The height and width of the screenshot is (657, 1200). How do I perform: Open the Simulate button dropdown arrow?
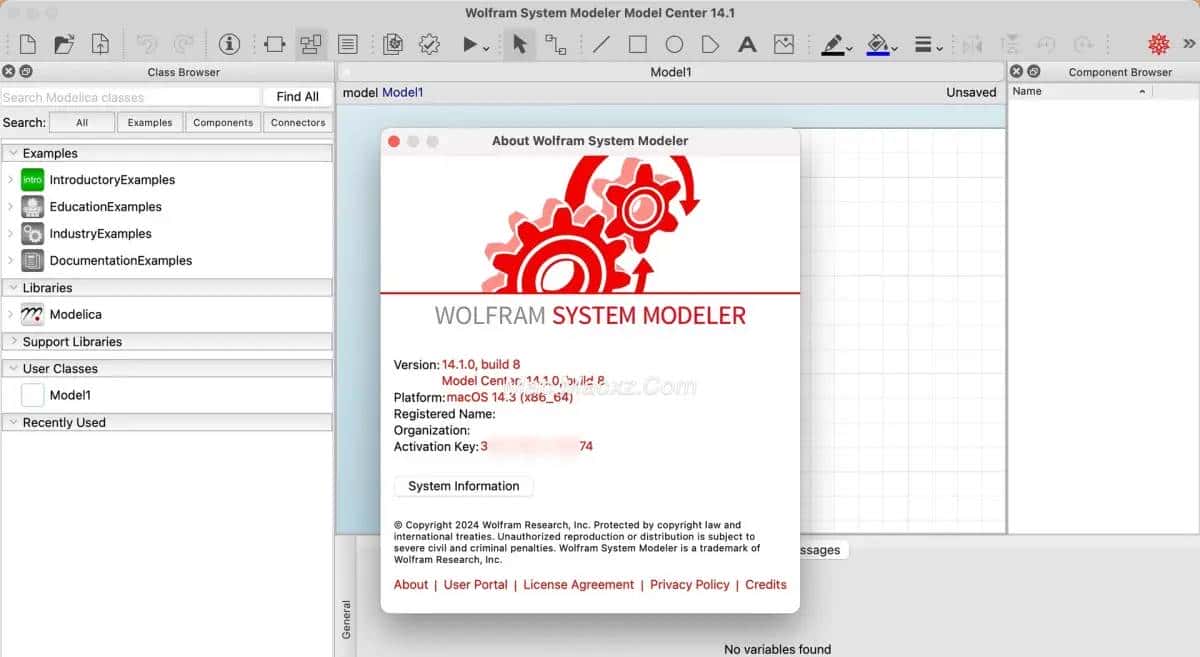(x=486, y=47)
